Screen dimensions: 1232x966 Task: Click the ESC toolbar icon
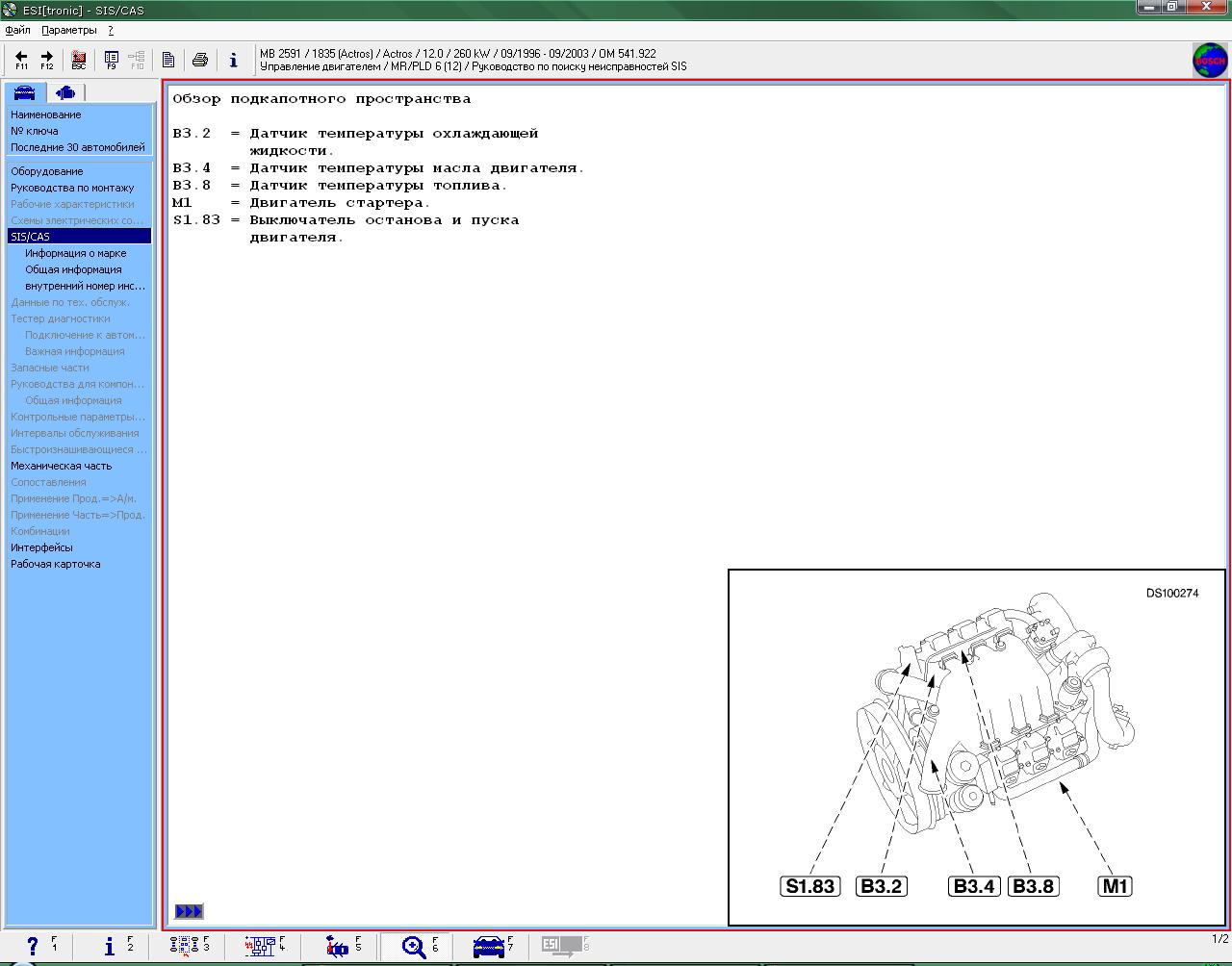click(x=79, y=60)
